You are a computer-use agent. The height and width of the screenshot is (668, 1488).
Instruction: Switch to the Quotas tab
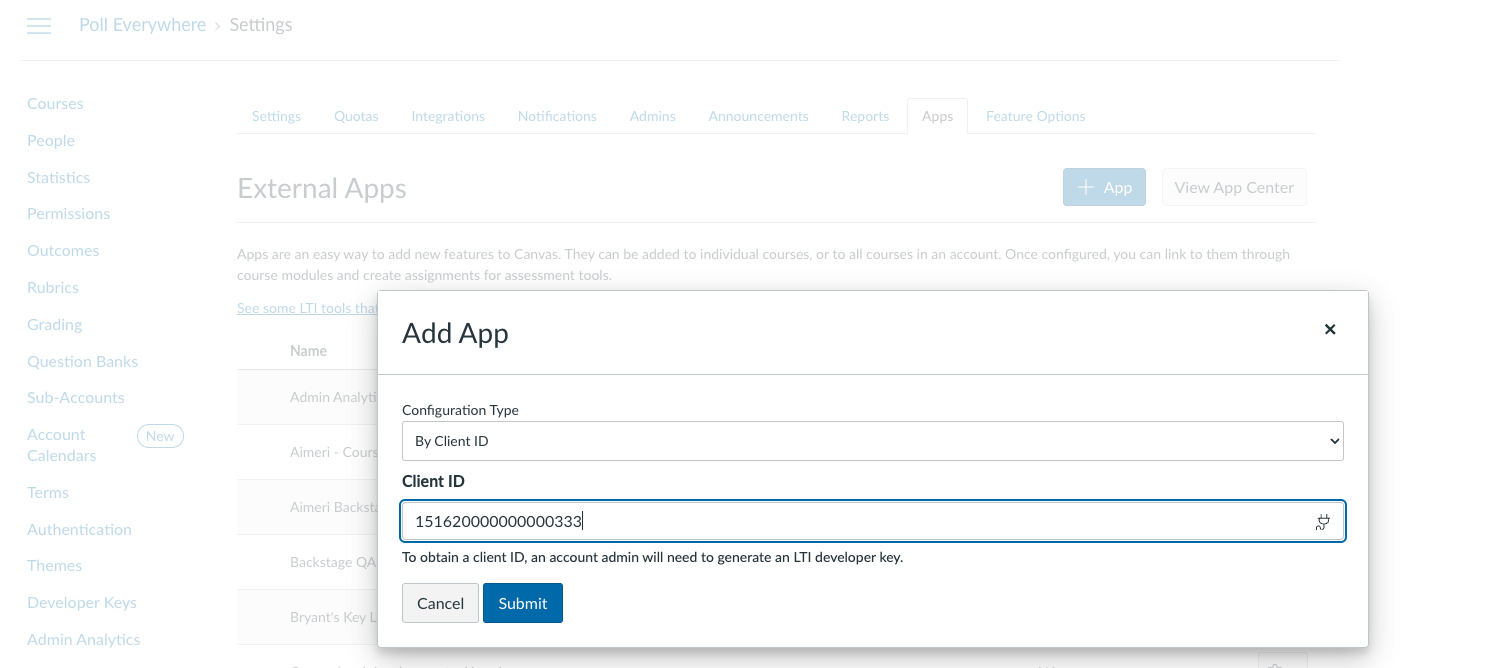[356, 116]
